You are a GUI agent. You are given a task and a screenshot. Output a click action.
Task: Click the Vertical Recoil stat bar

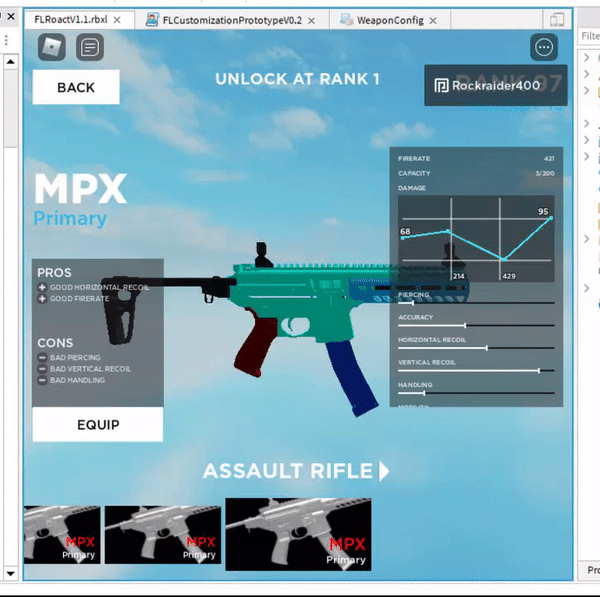coord(476,370)
